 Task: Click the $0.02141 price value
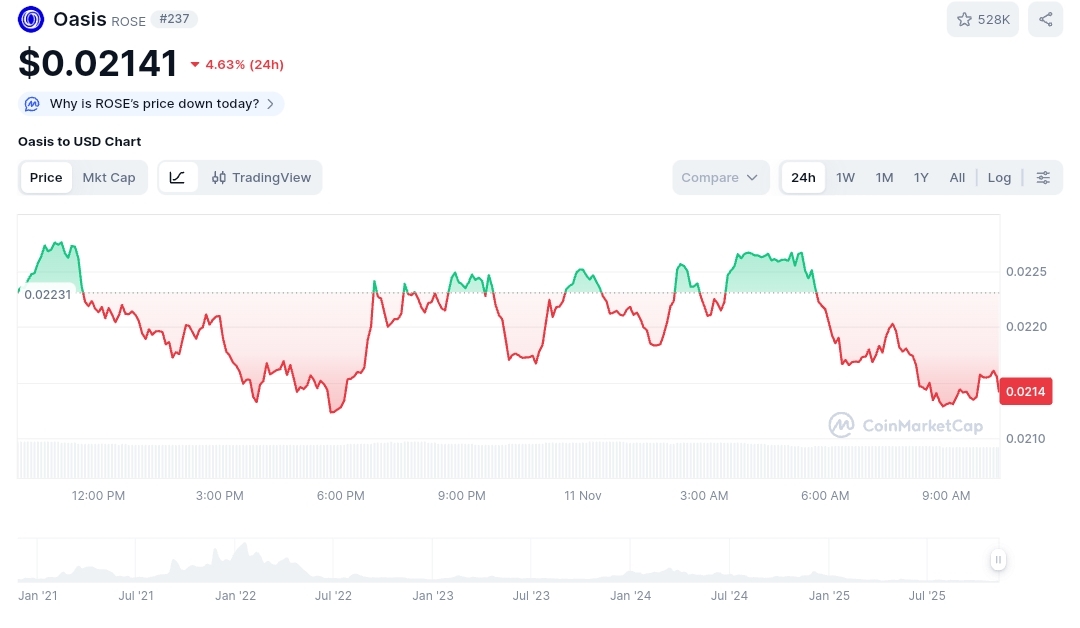[x=98, y=63]
